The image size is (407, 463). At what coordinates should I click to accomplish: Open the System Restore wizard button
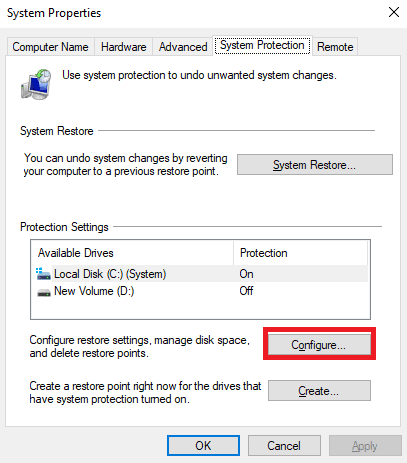coord(315,165)
